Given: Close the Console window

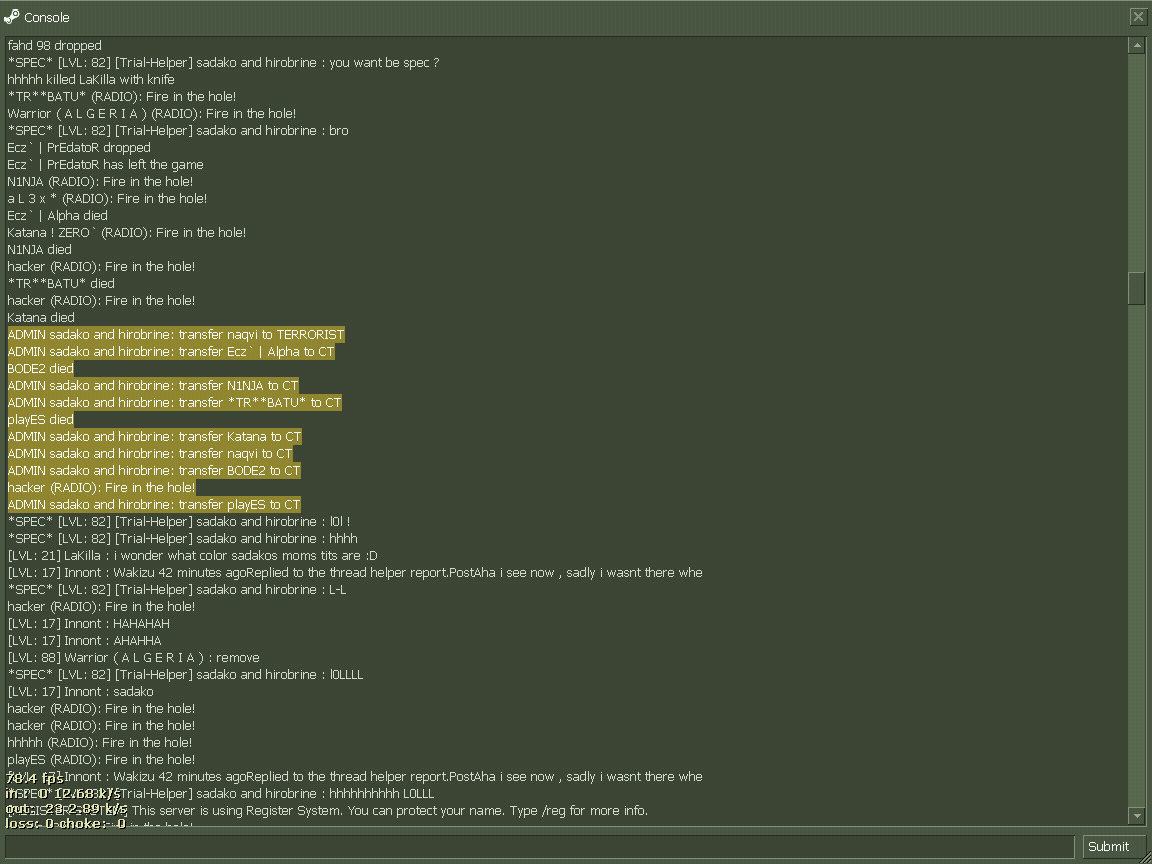Looking at the screenshot, I should [1138, 17].
